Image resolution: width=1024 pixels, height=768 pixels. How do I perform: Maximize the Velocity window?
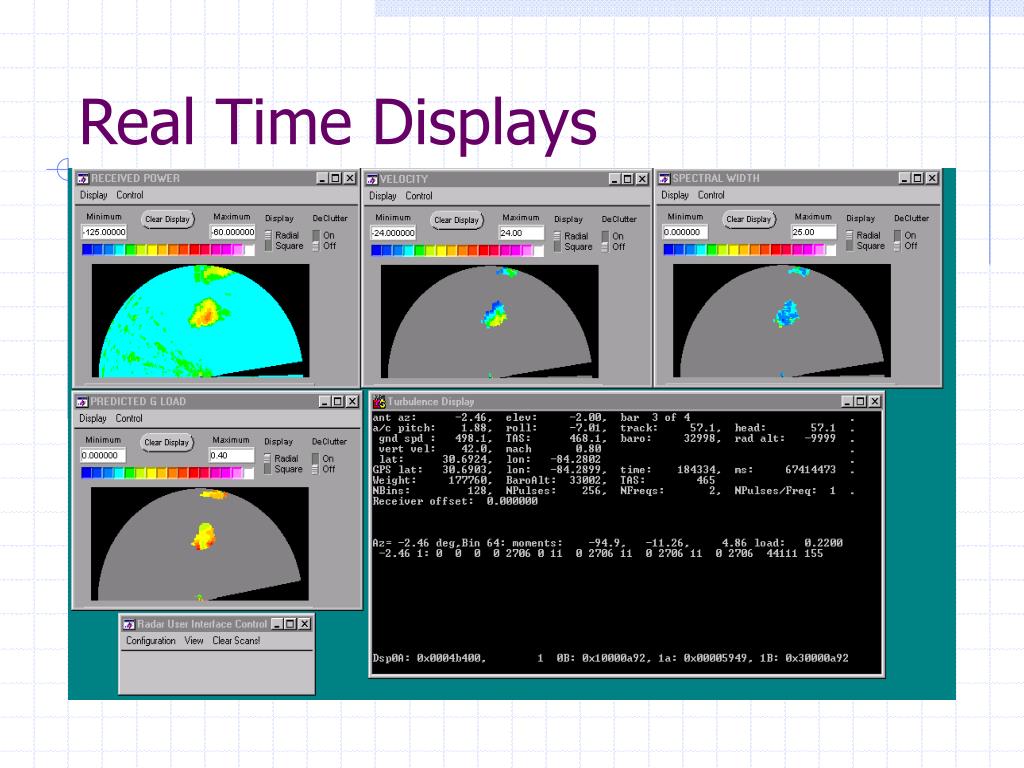click(628, 179)
